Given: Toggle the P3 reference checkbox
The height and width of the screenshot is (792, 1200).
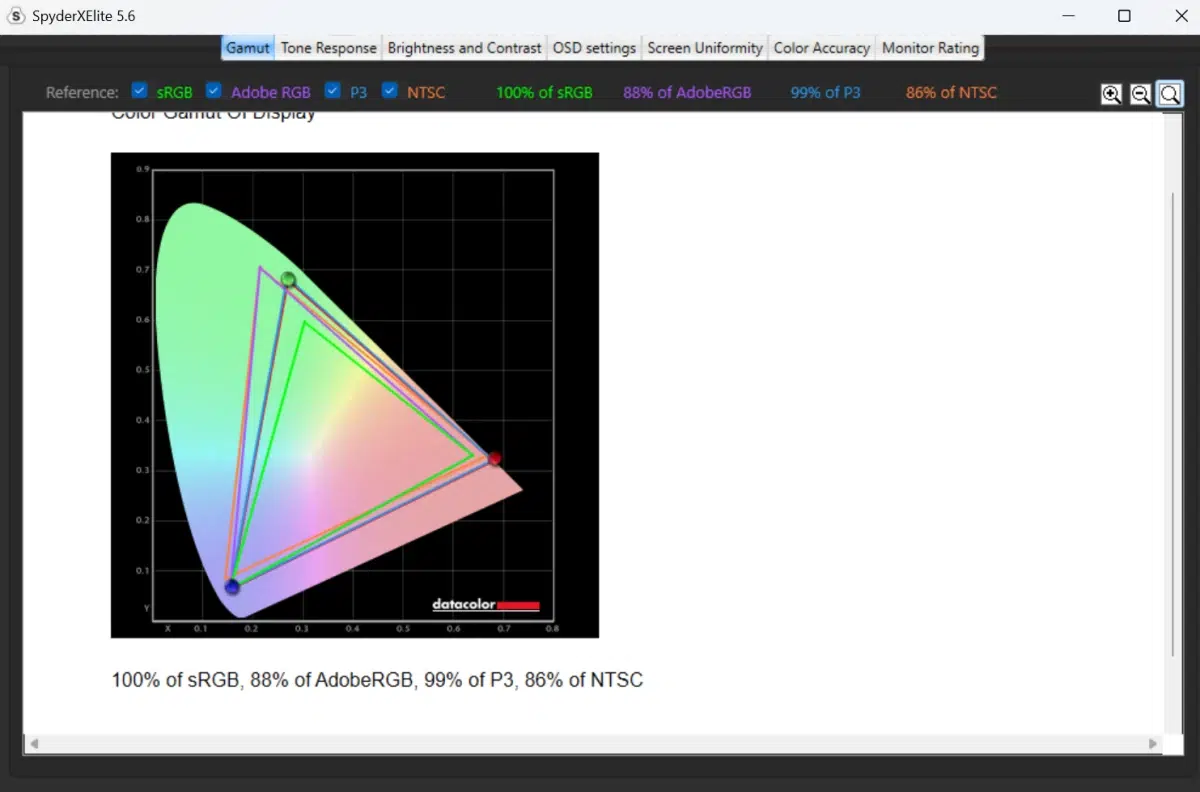Looking at the screenshot, I should click(x=333, y=90).
